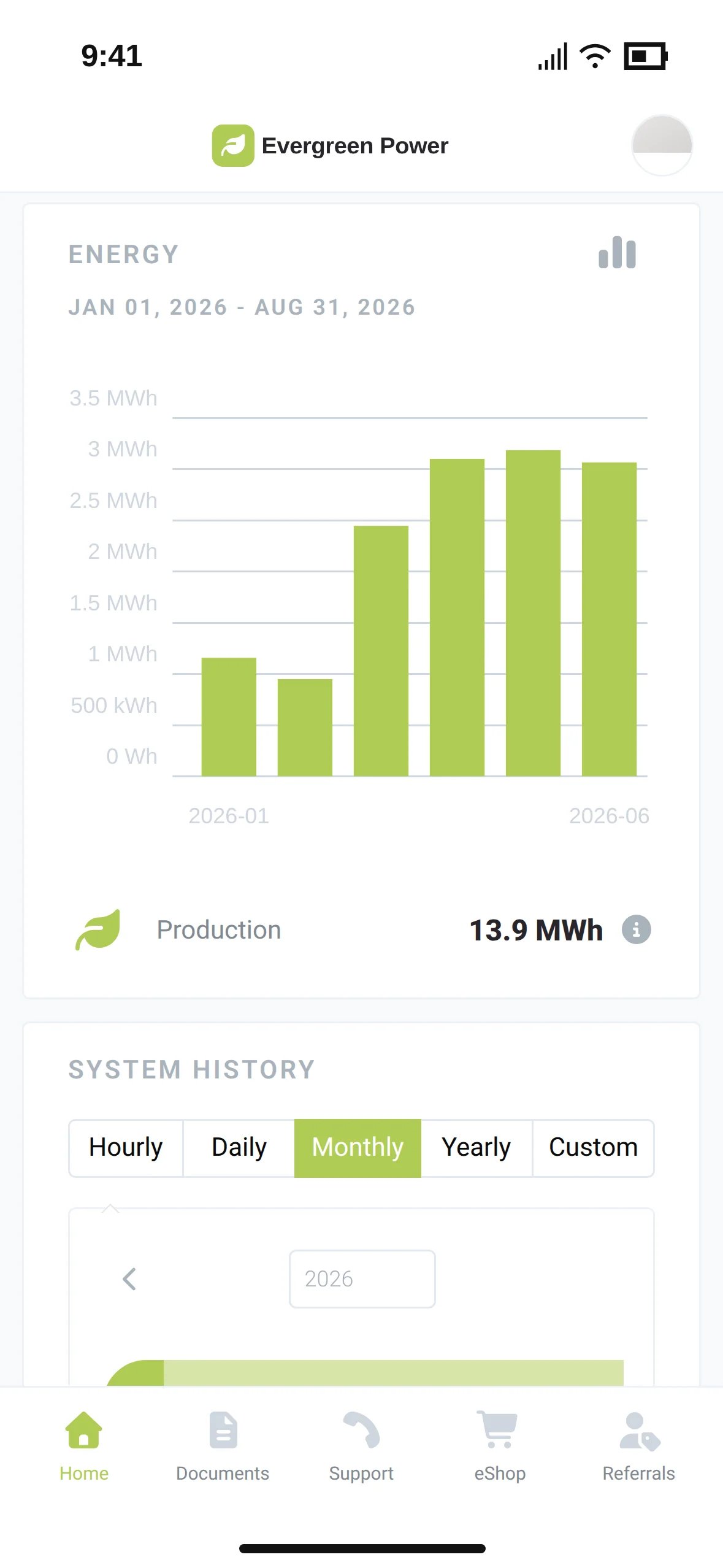Tap the 2026-01 axis label

click(x=229, y=816)
